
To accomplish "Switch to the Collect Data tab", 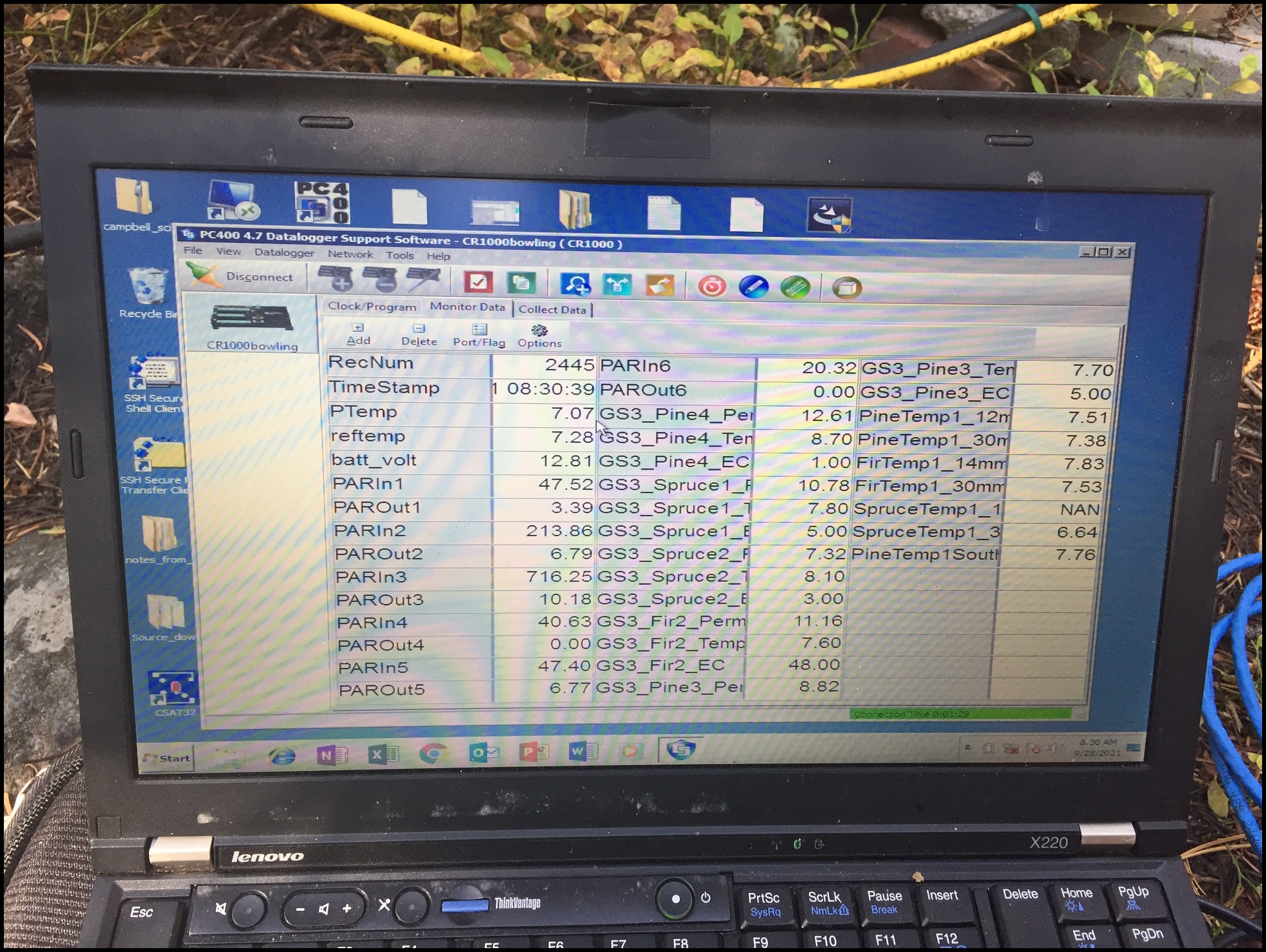I will 552,309.
